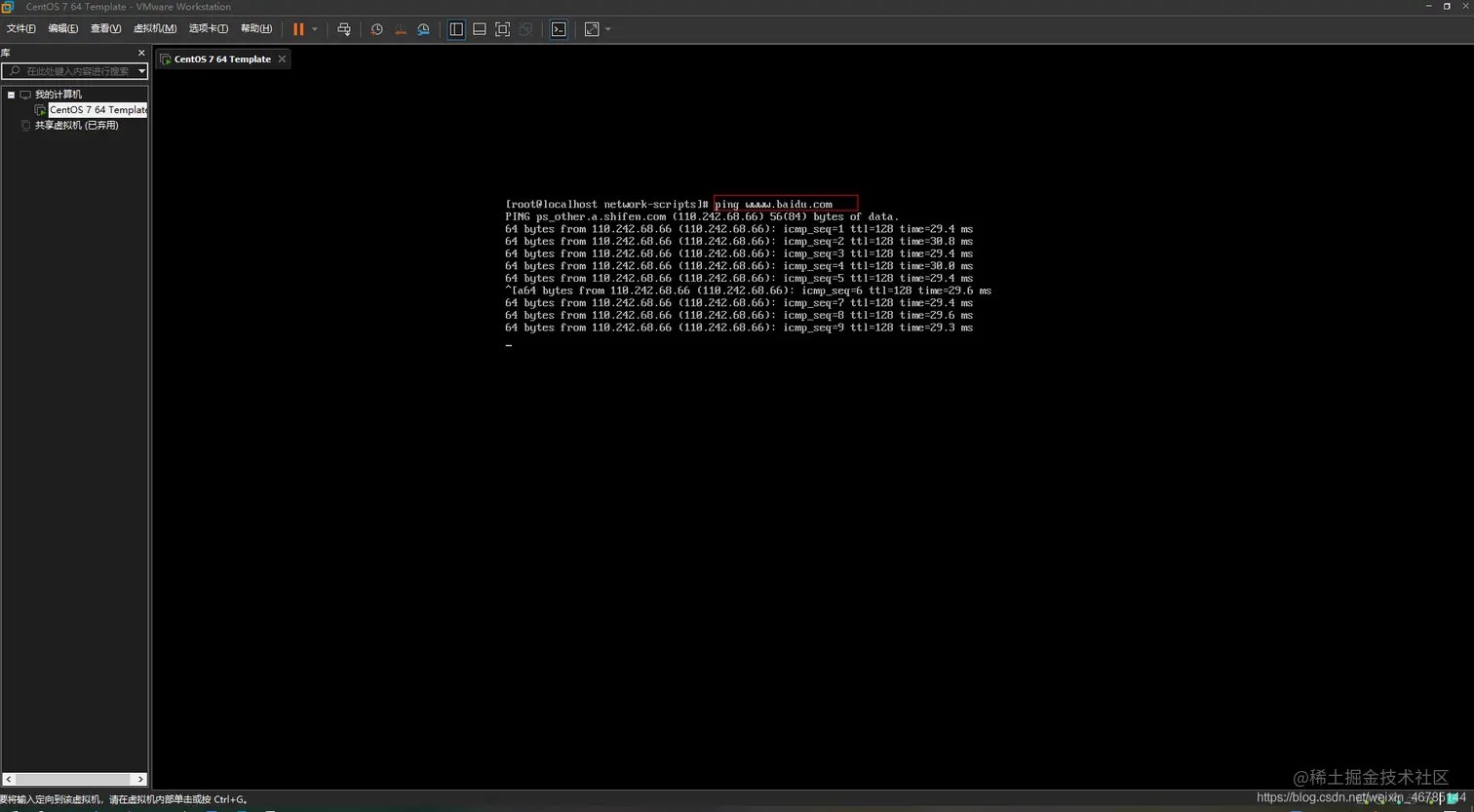The width and height of the screenshot is (1474, 812).
Task: Click the VMware Workstation title bar icon
Action: [x=7, y=7]
